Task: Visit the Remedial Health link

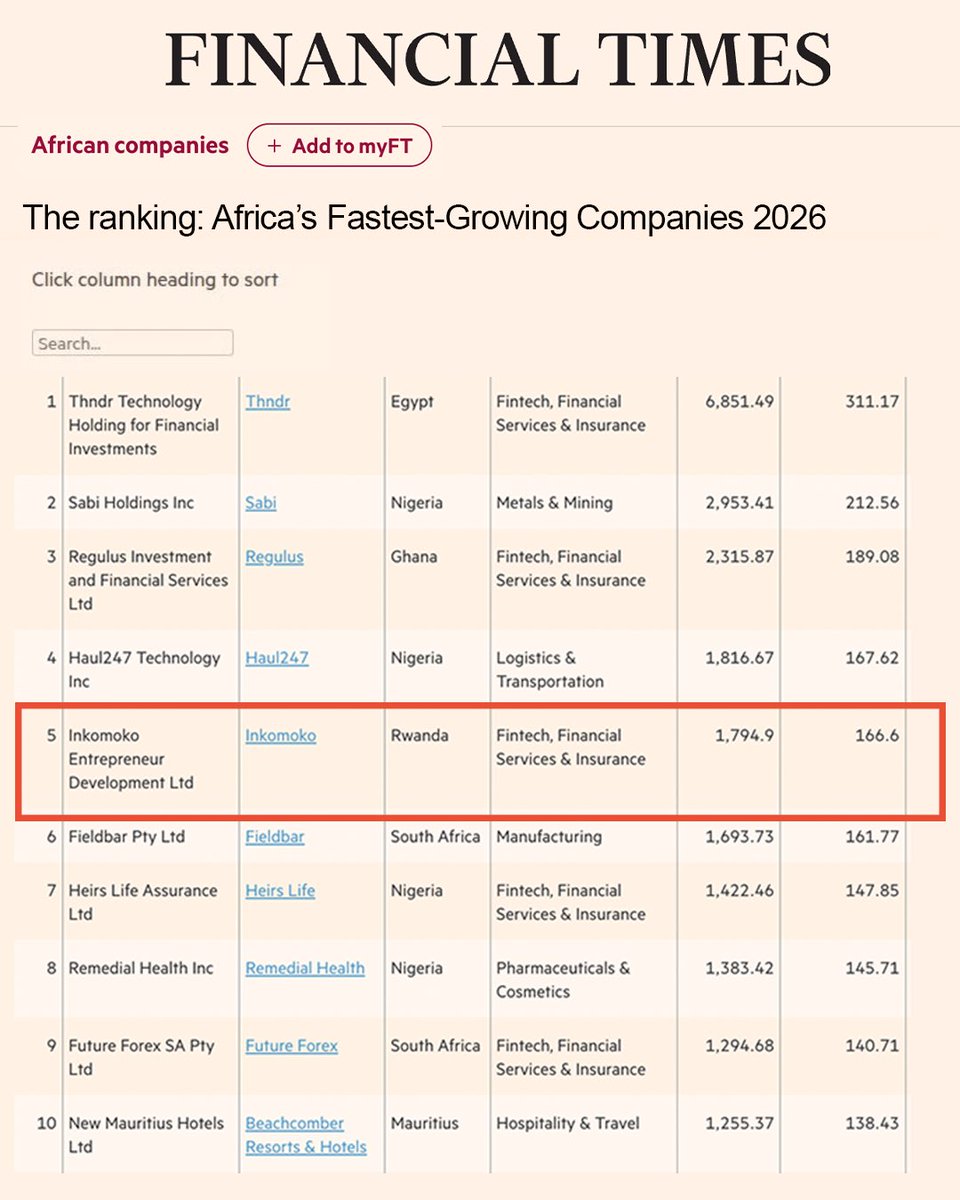Action: coord(305,968)
